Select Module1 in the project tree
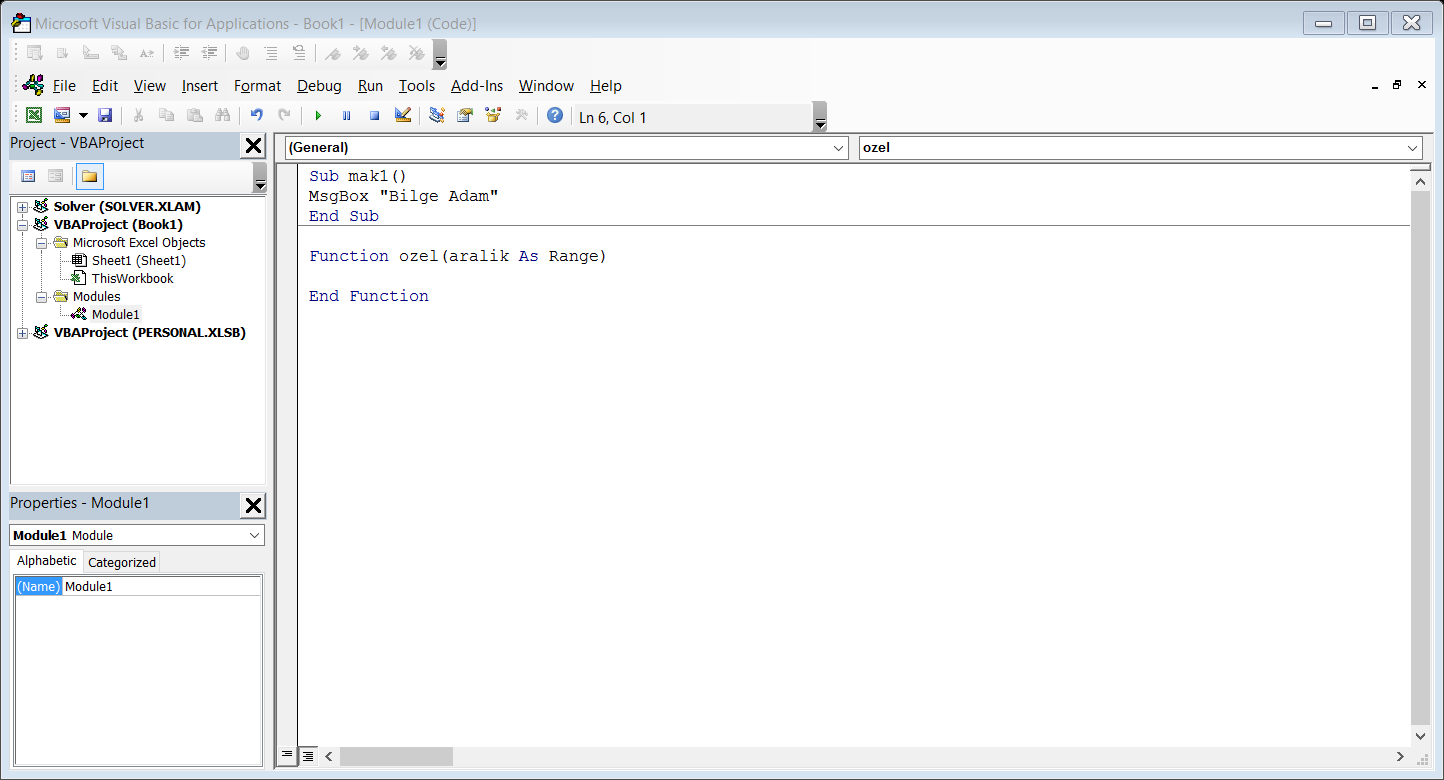Viewport: 1444px width, 780px height. [x=116, y=315]
